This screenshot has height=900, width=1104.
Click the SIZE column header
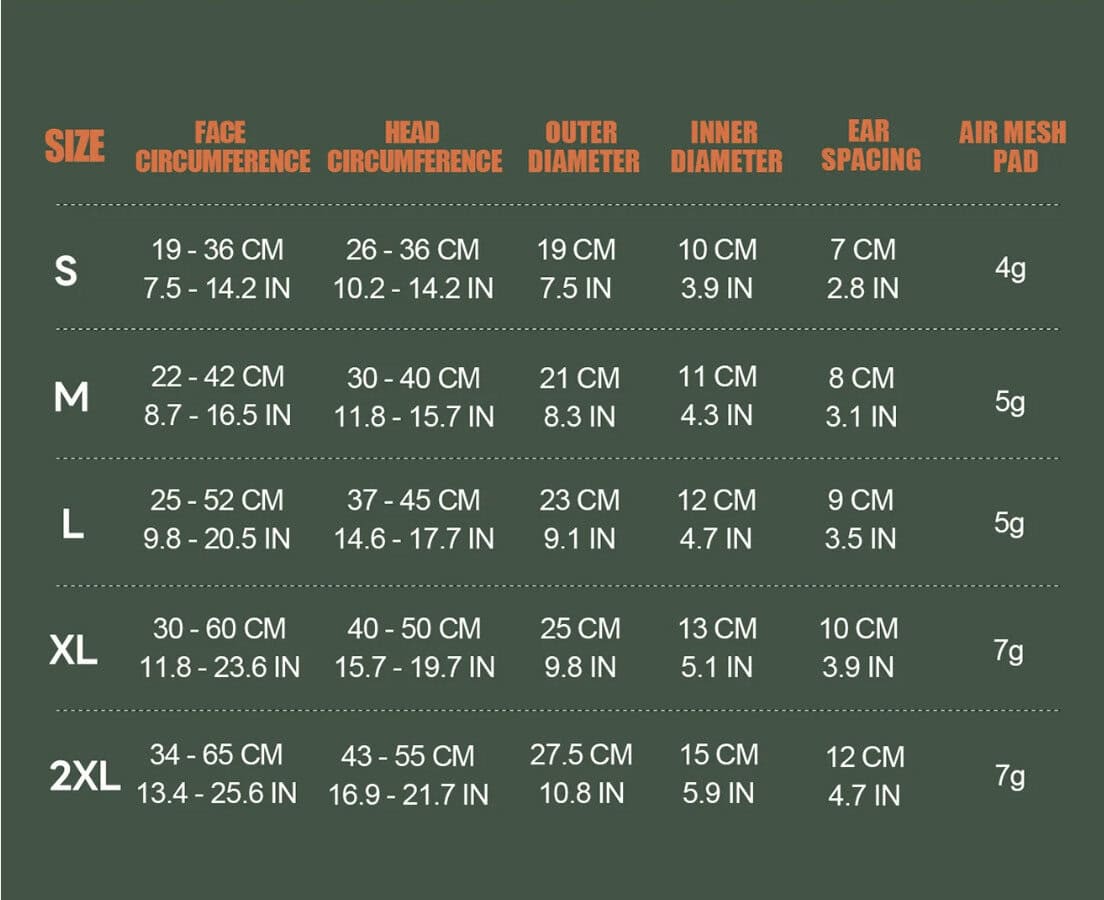coord(75,146)
